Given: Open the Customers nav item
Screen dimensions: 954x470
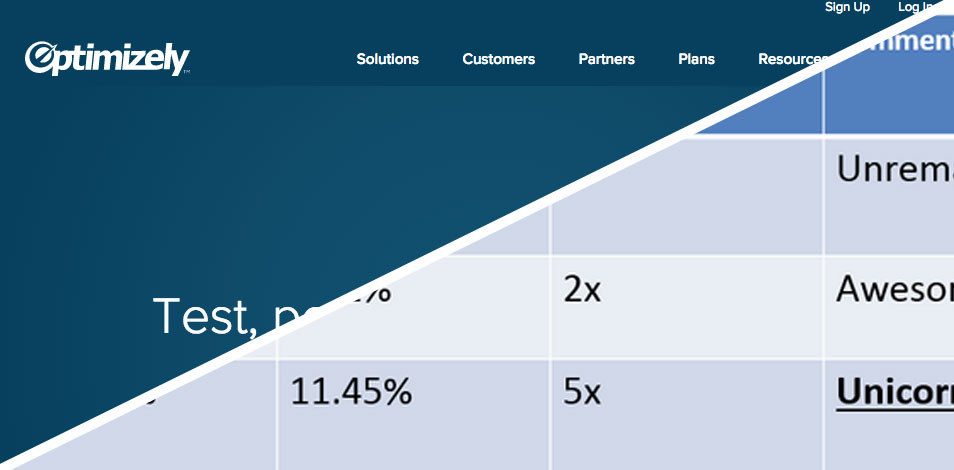Looking at the screenshot, I should pos(498,59).
